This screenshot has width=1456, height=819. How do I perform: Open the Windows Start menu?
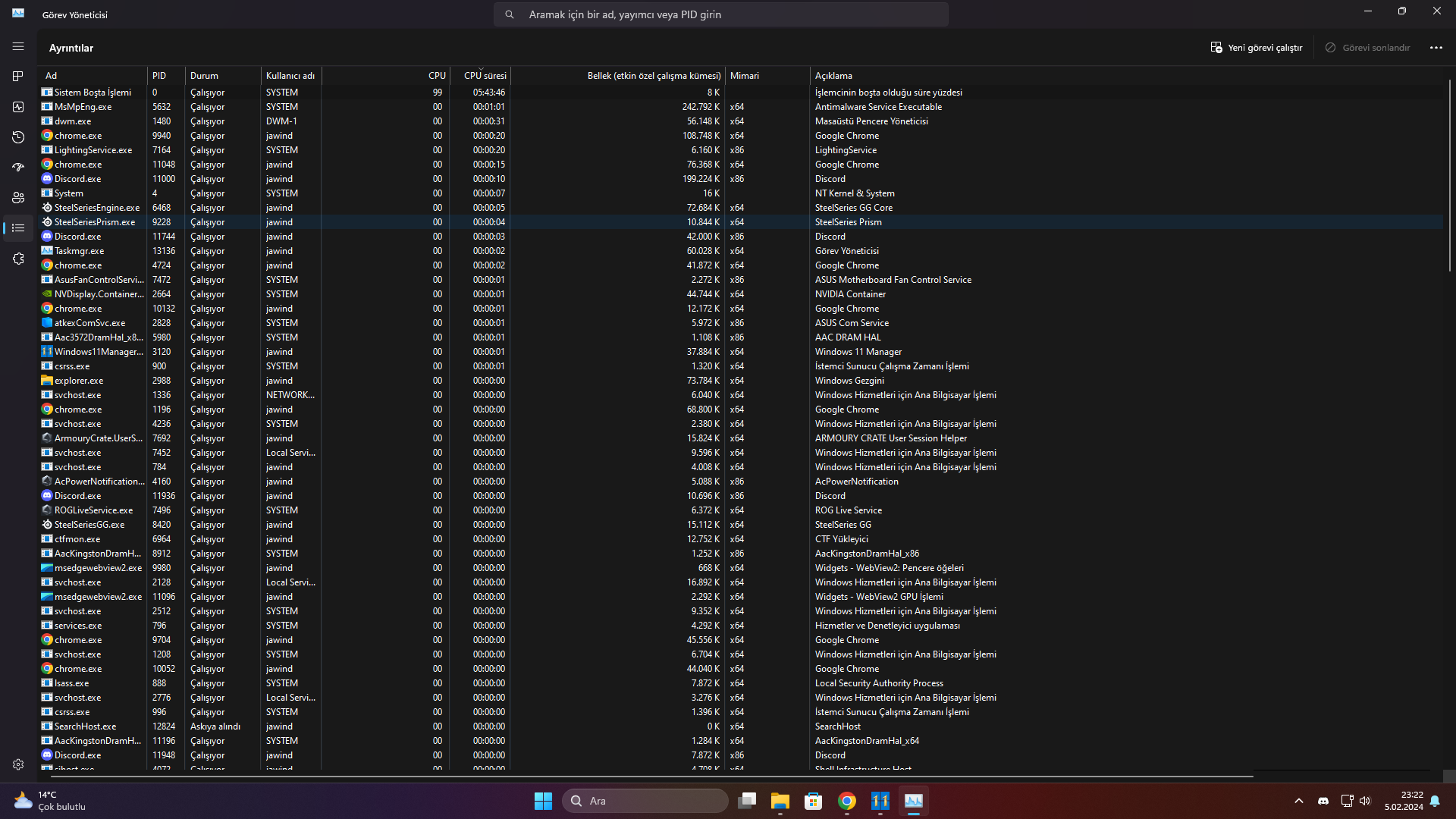543,801
